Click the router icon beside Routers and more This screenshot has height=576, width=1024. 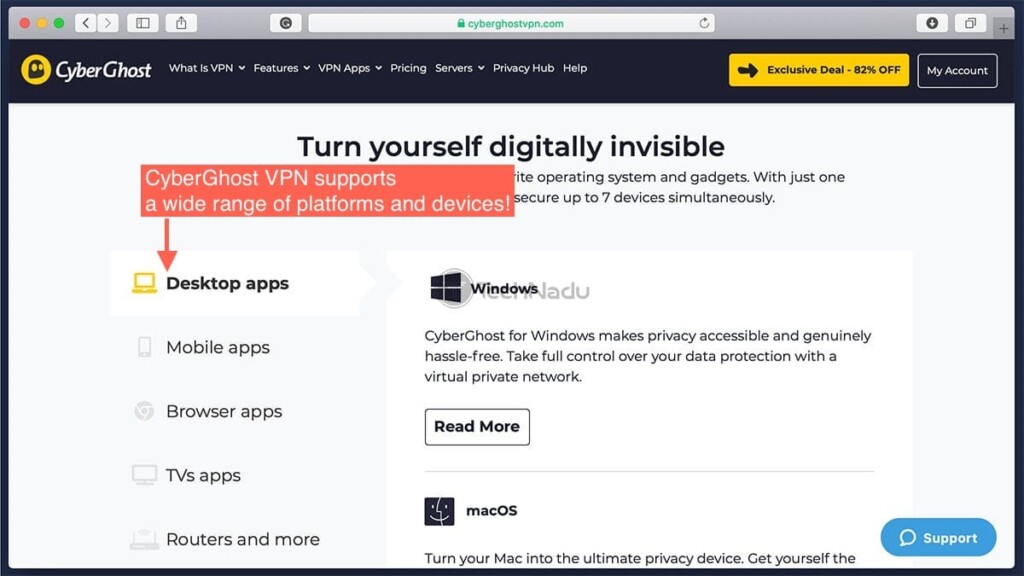[144, 539]
